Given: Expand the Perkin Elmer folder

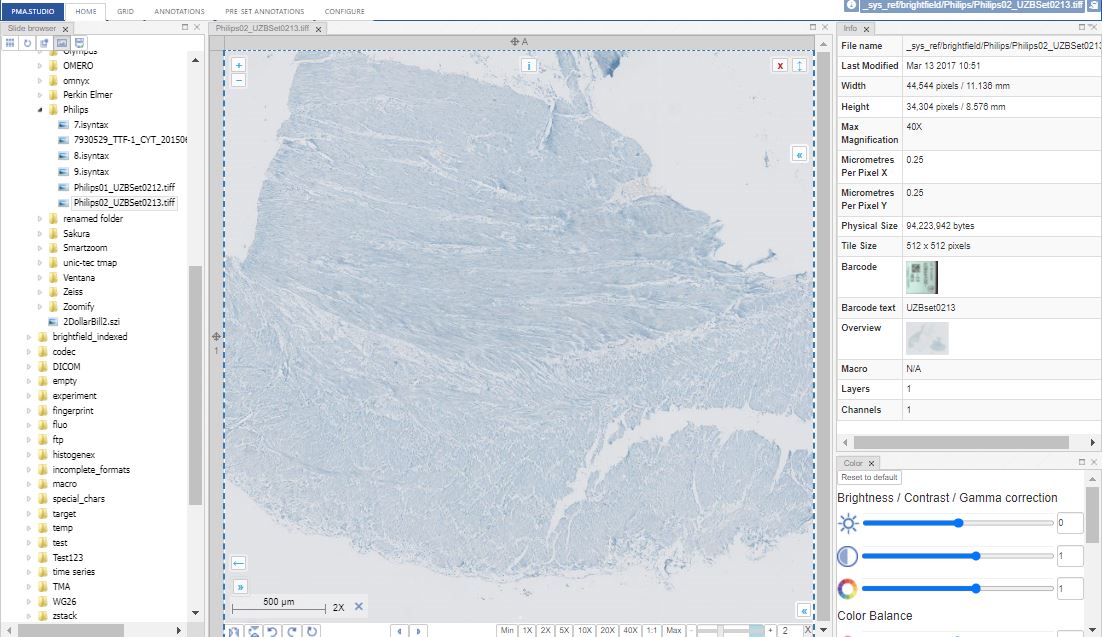Looking at the screenshot, I should 40,95.
